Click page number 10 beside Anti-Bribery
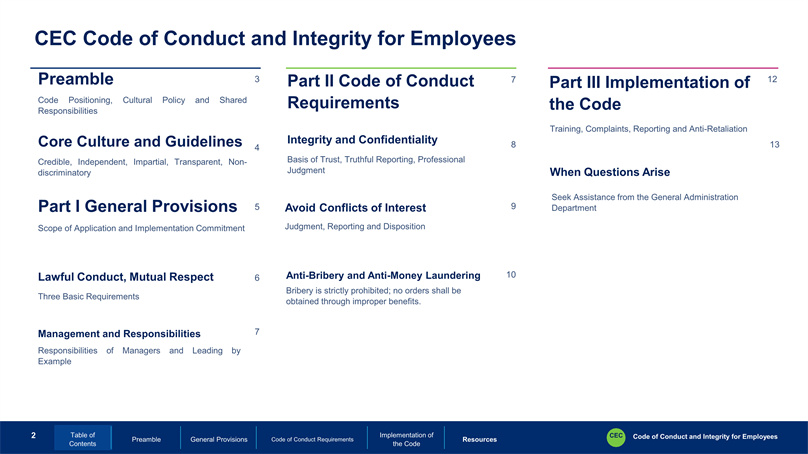Screen dimensions: 808x454 (511, 275)
